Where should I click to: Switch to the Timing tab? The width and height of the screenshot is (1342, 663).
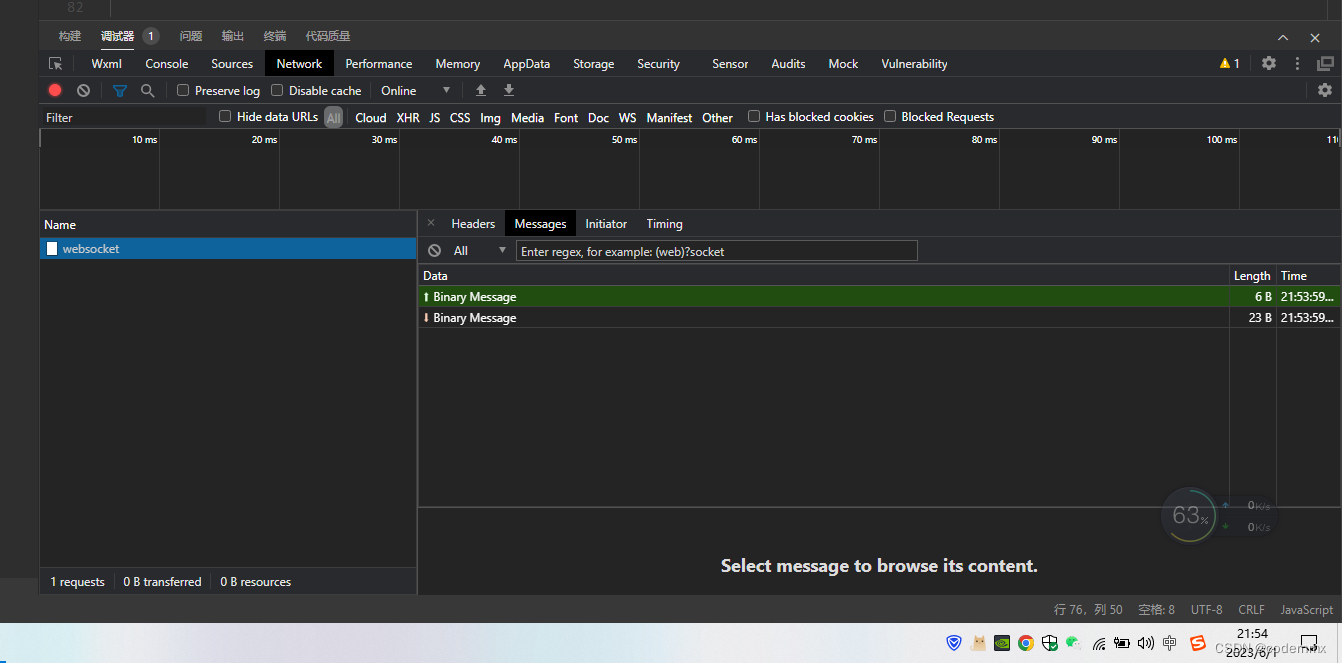(x=663, y=223)
